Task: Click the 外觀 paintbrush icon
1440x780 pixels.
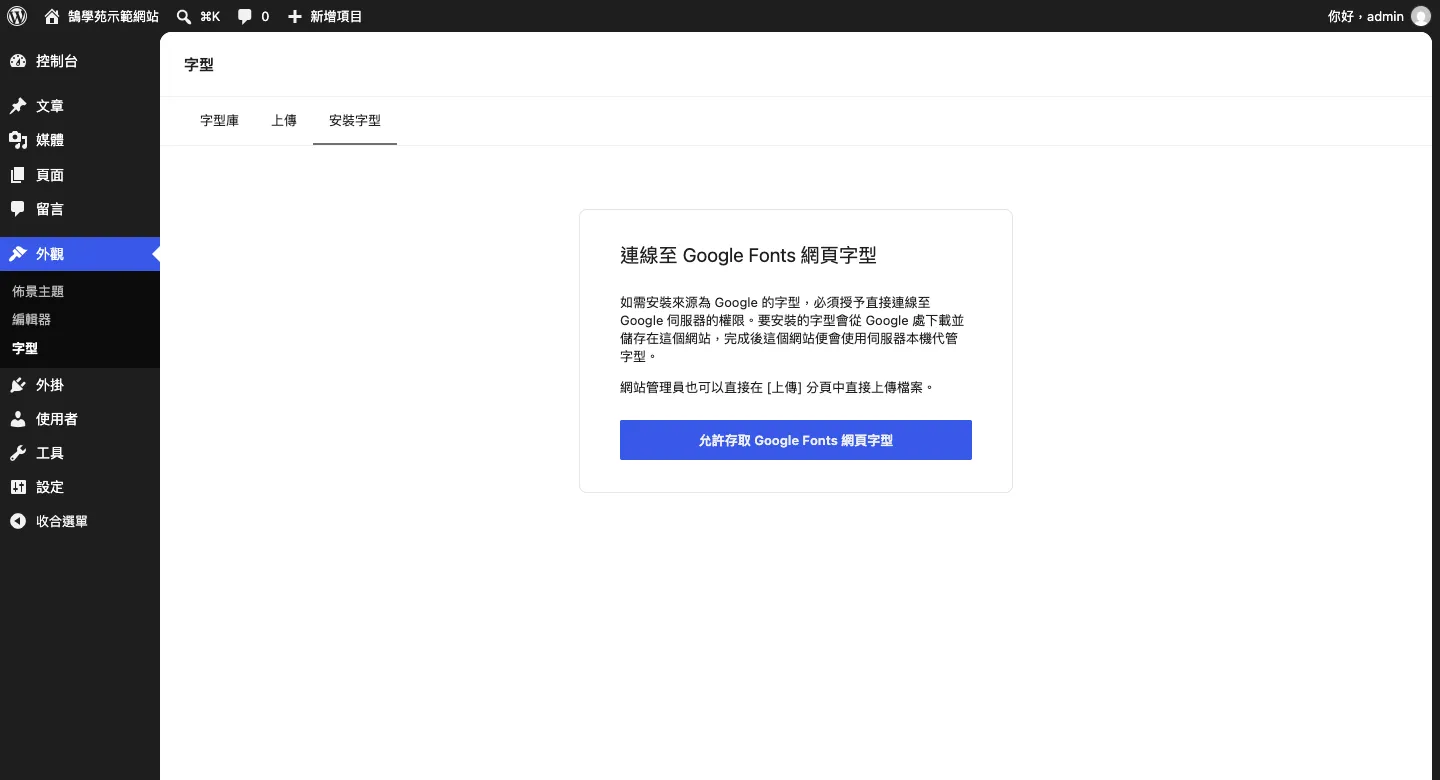Action: click(18, 254)
